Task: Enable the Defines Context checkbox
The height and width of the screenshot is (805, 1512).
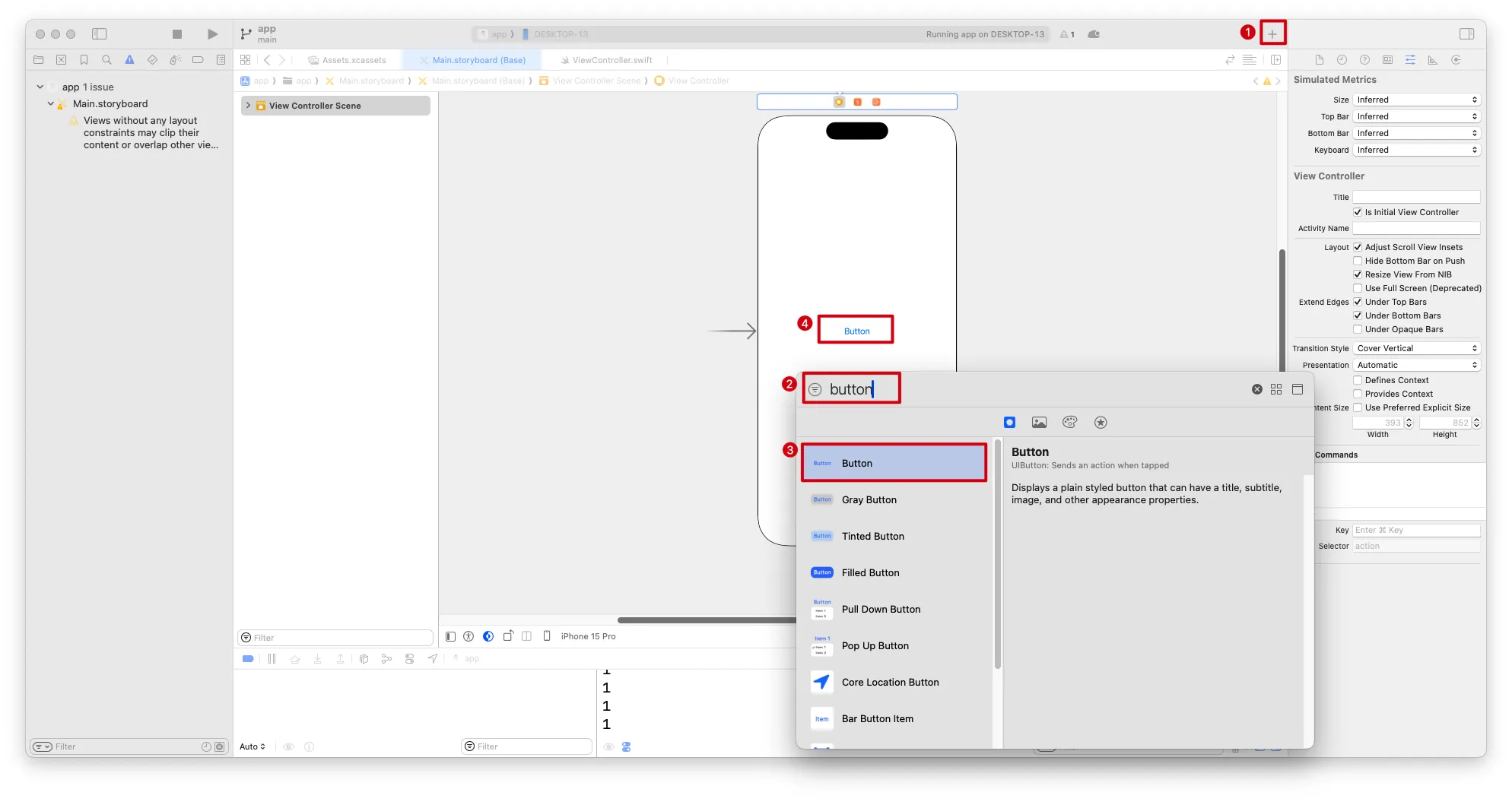Action: click(1358, 380)
